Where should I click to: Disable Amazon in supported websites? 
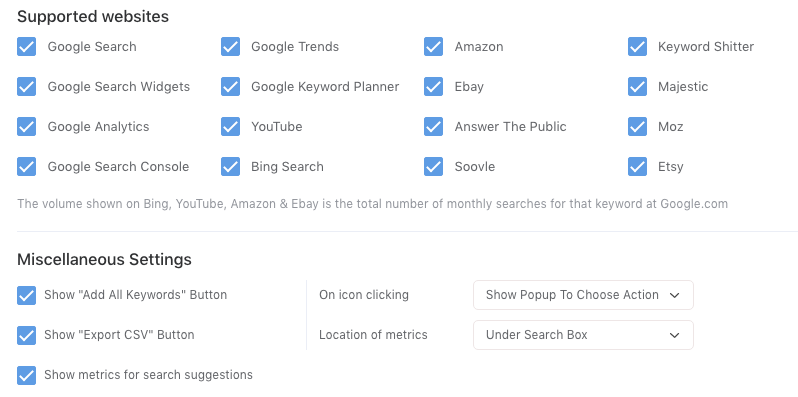pos(434,47)
